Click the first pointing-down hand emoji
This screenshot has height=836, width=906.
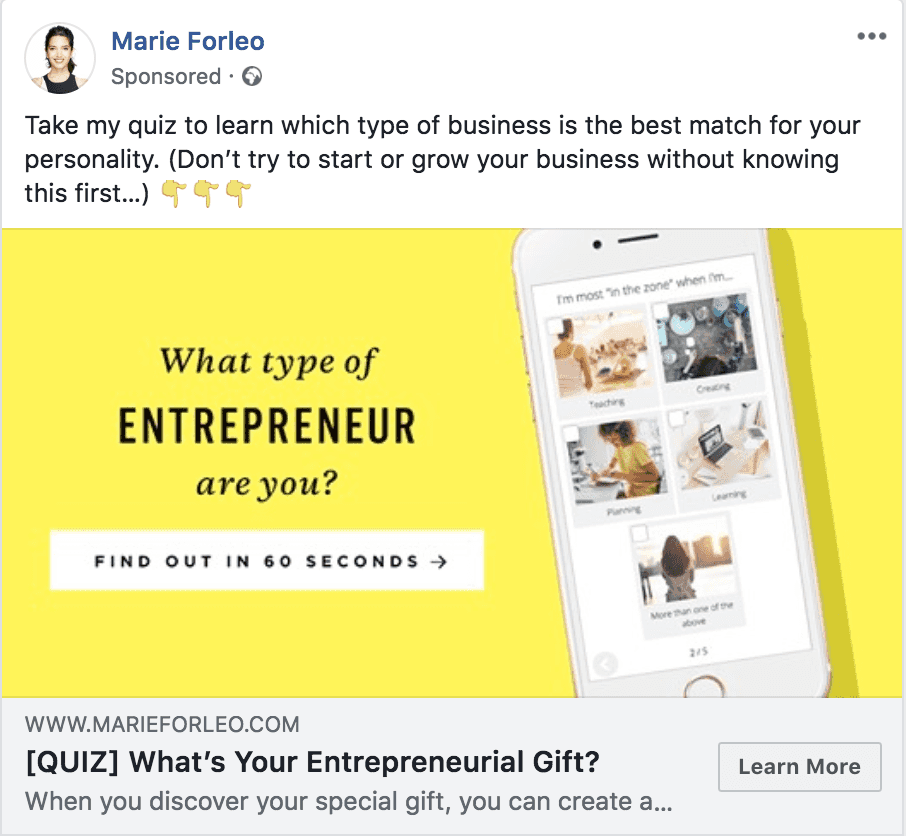(173, 193)
